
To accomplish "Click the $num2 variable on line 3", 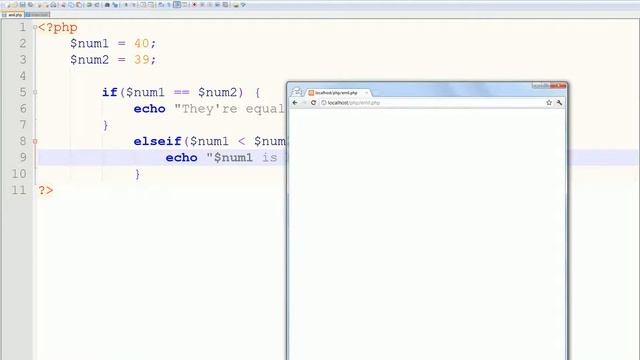I will coord(90,60).
